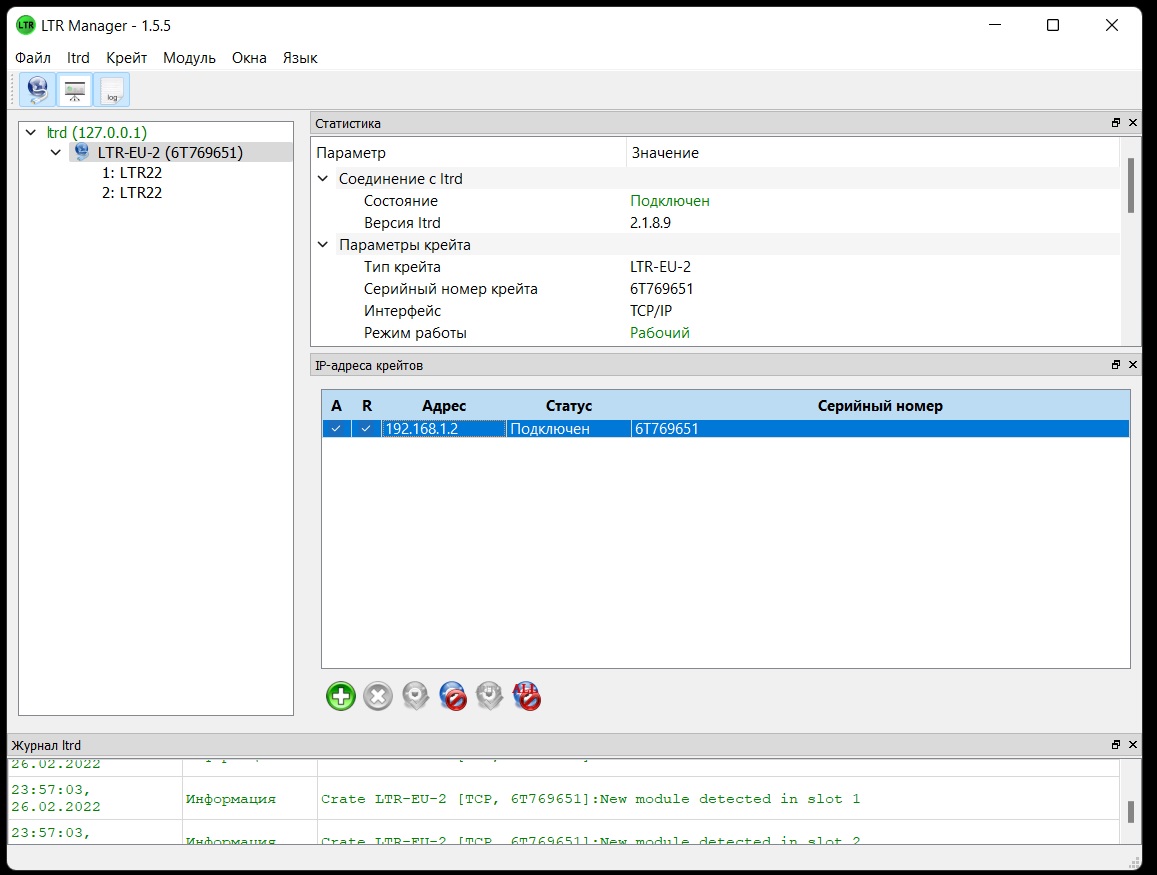Click the Подключен status cell in IP table

(x=568, y=429)
